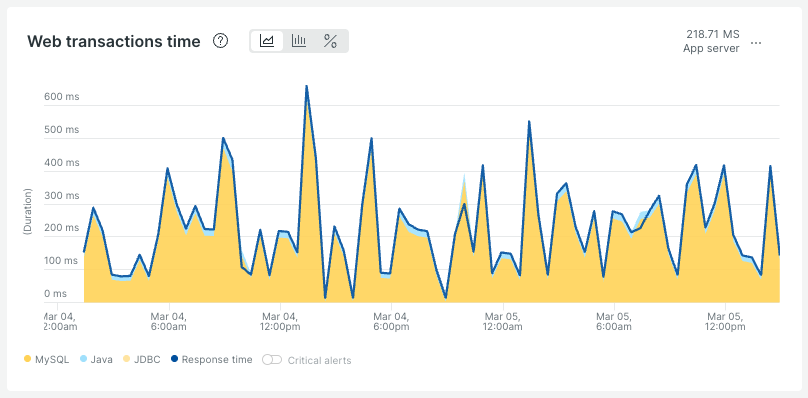
Task: Click the 218.71 MS value
Action: coord(713,35)
